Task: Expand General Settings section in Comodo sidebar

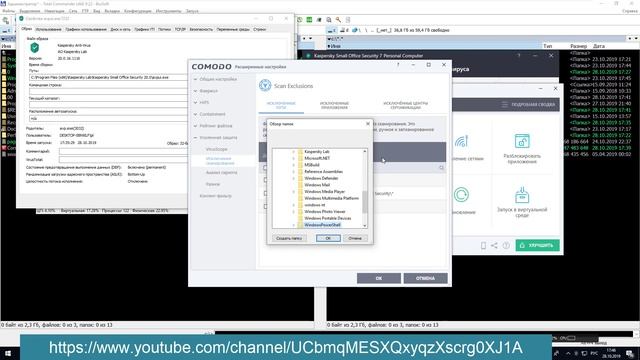Action: pyautogui.click(x=218, y=79)
